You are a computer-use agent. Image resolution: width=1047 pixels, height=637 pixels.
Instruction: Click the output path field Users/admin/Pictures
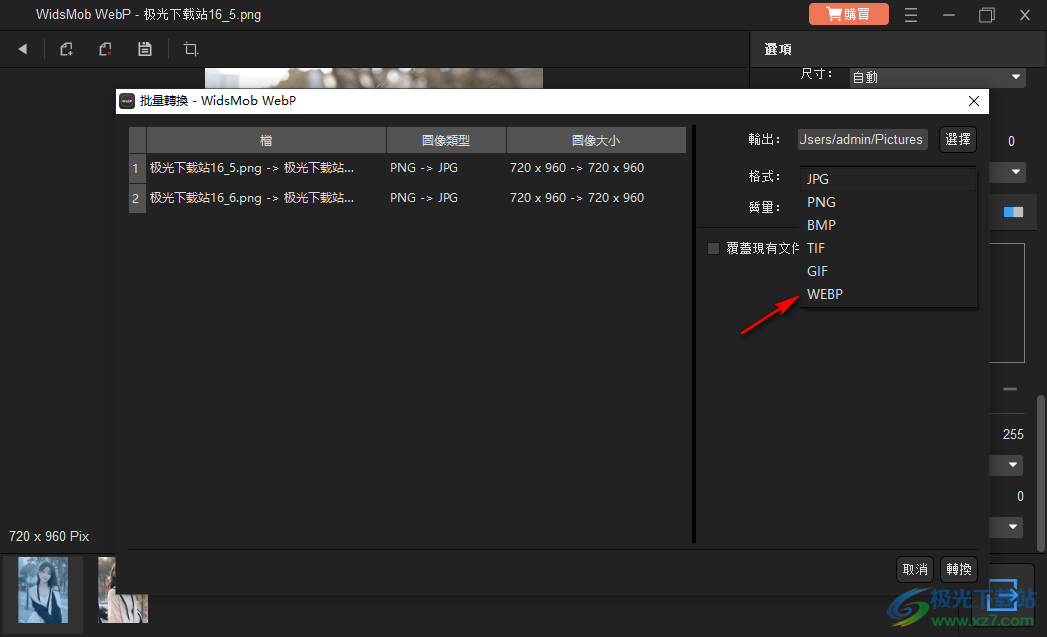coord(862,140)
